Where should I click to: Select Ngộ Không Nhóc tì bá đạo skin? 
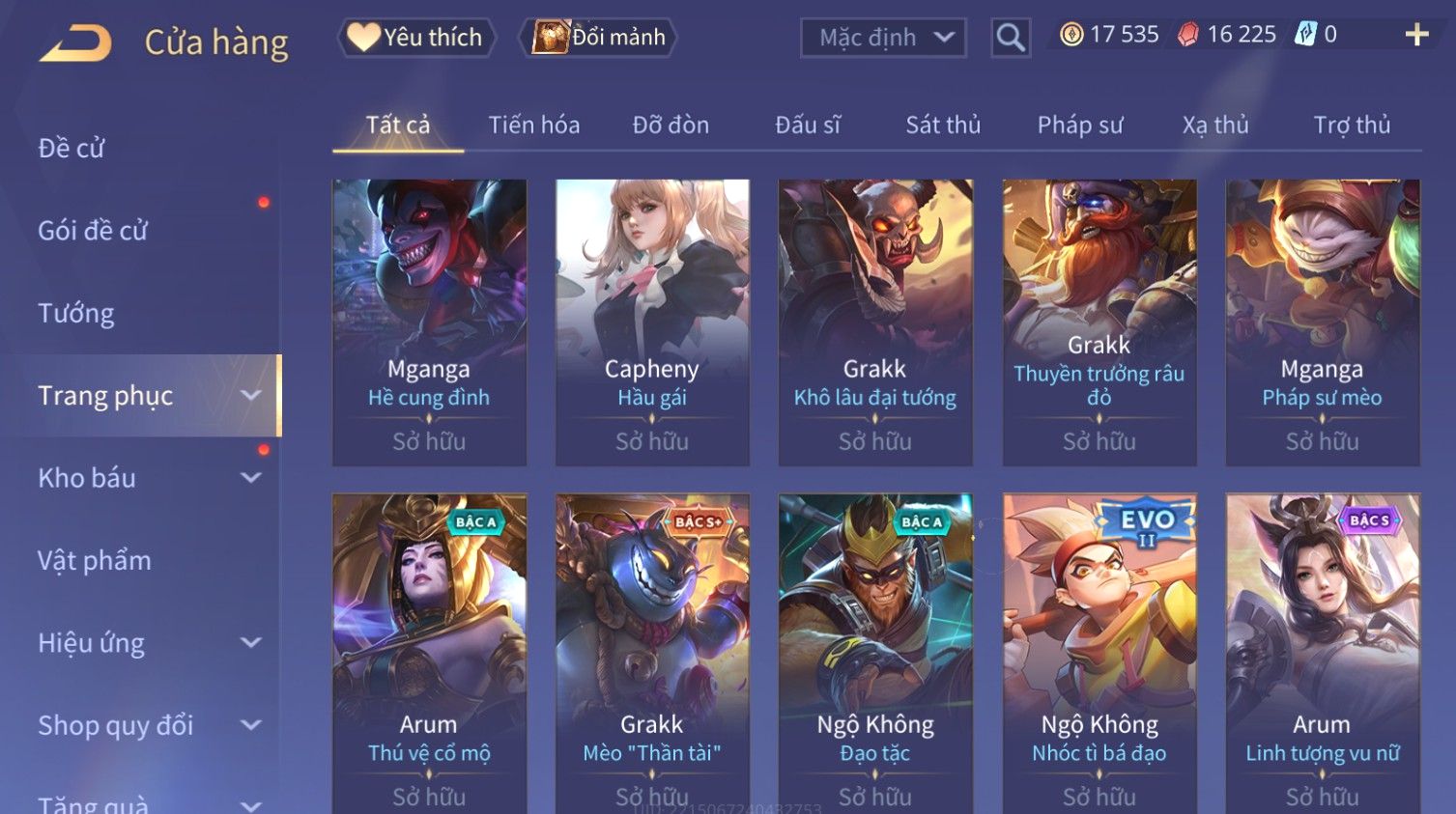coord(1099,653)
